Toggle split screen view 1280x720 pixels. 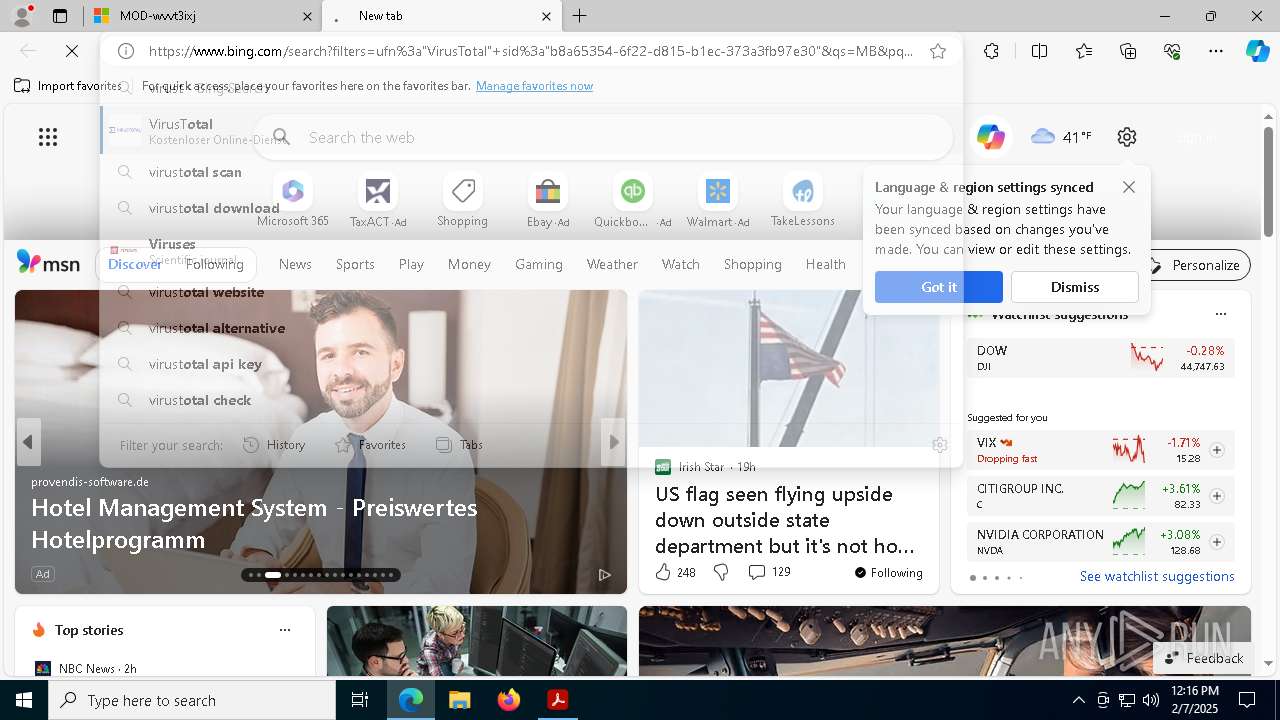(1039, 51)
